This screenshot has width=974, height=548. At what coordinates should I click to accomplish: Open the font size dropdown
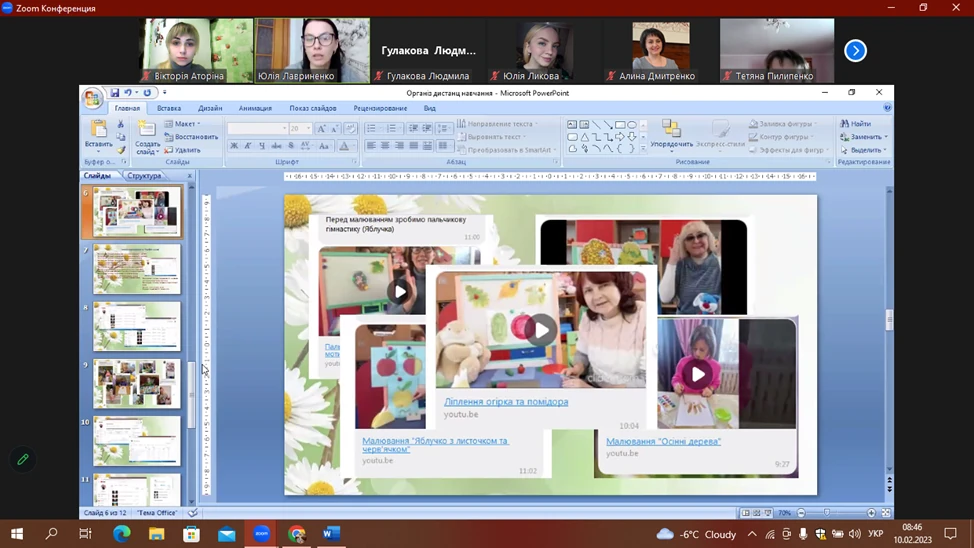(308, 128)
